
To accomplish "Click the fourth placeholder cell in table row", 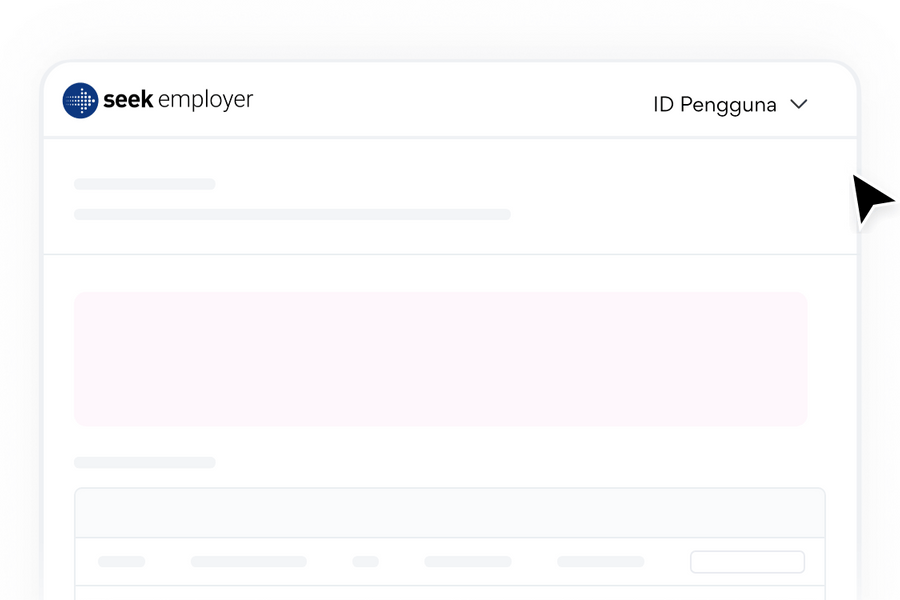I will tap(467, 562).
